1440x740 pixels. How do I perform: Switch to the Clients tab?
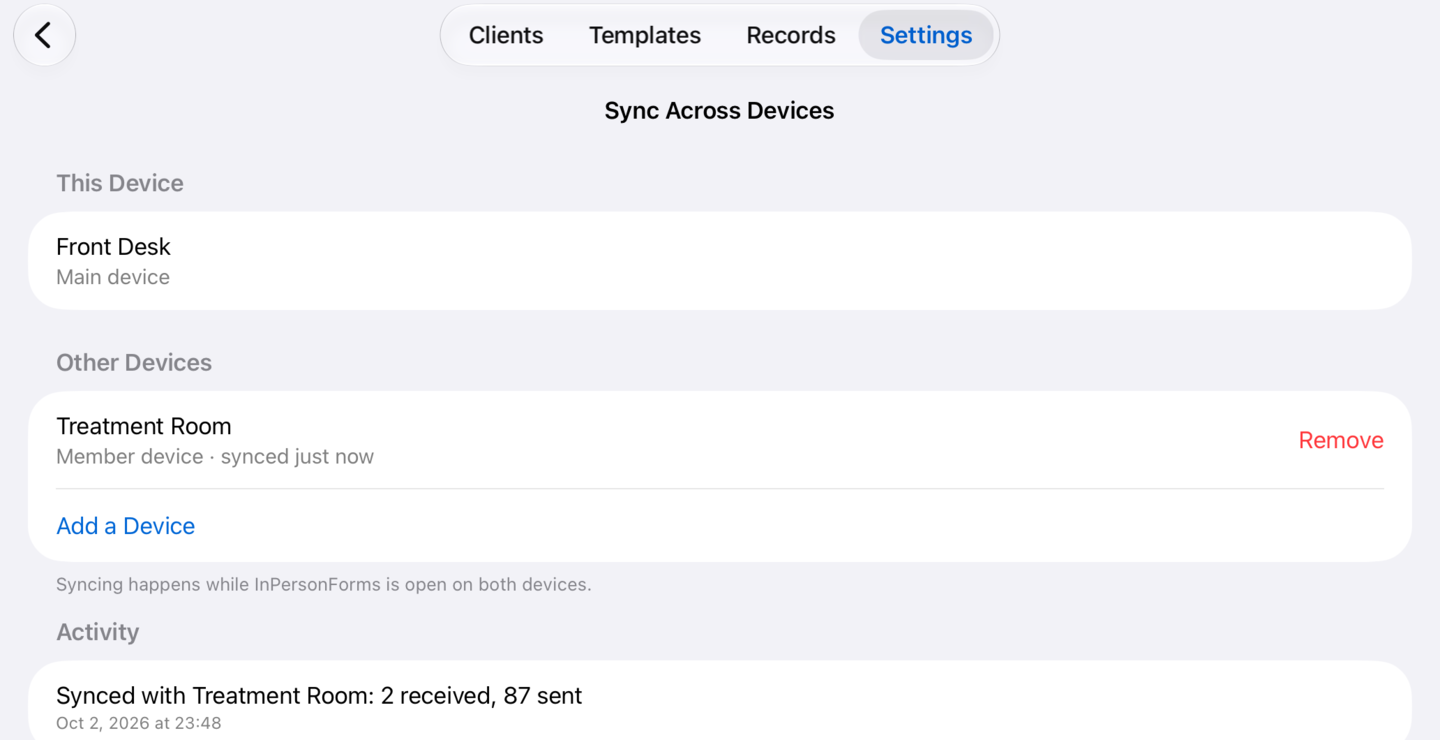[x=506, y=35]
